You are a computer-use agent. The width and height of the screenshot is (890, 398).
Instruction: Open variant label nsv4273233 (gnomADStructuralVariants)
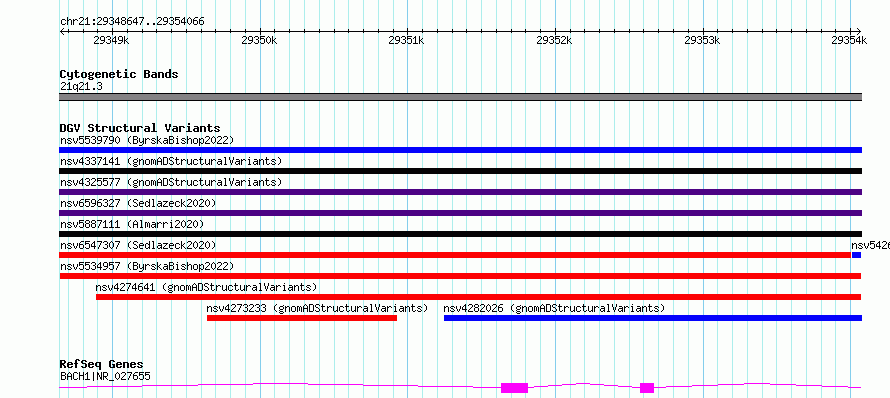pos(317,308)
